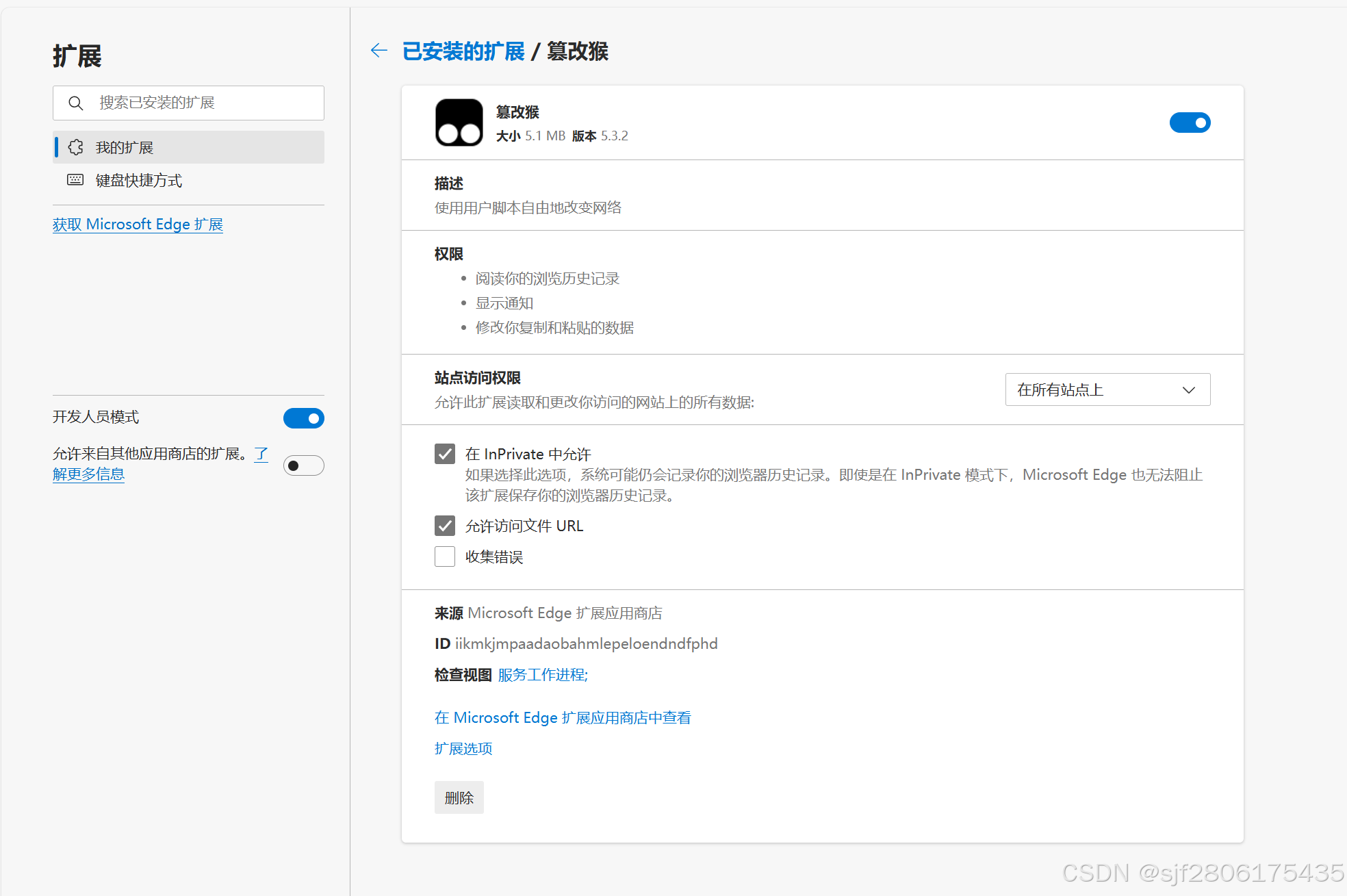Uncheck 在 InPrivate 中允许 checkbox
Image resolution: width=1347 pixels, height=896 pixels.
445,454
